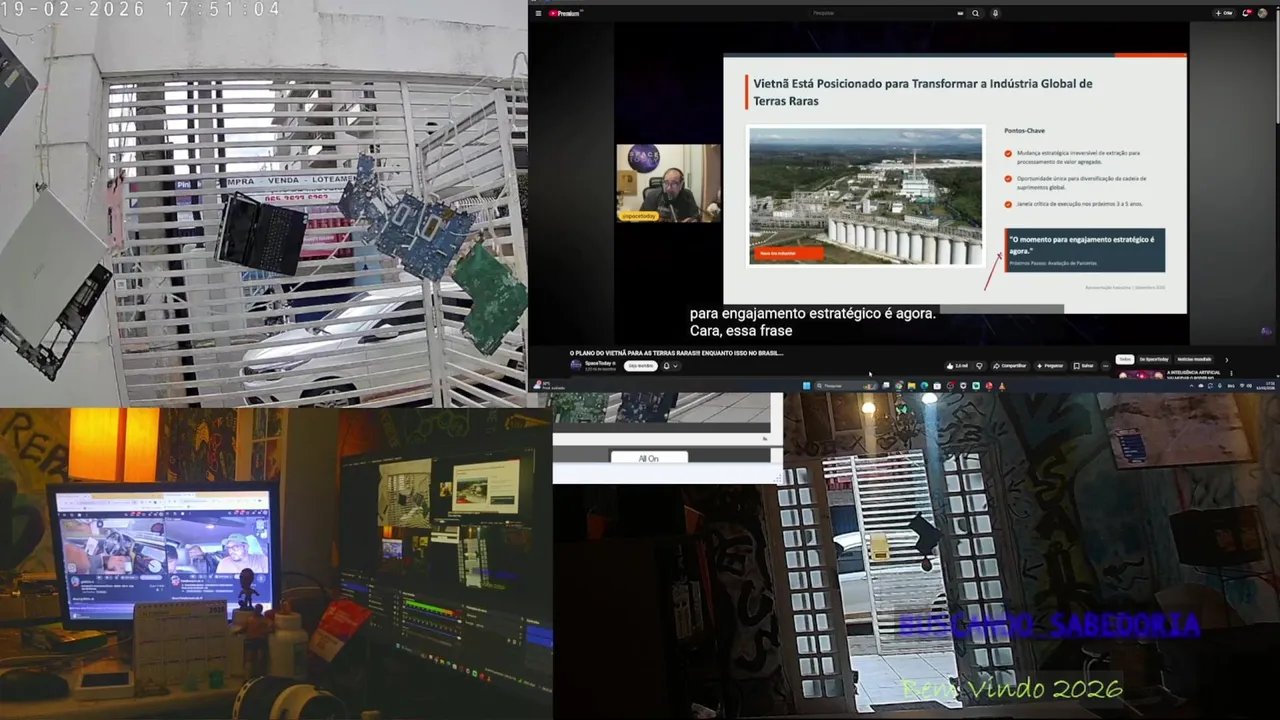The width and height of the screenshot is (1280, 720).
Task: Click the video title O PLANO DO VIETNÃ
Action: point(676,353)
